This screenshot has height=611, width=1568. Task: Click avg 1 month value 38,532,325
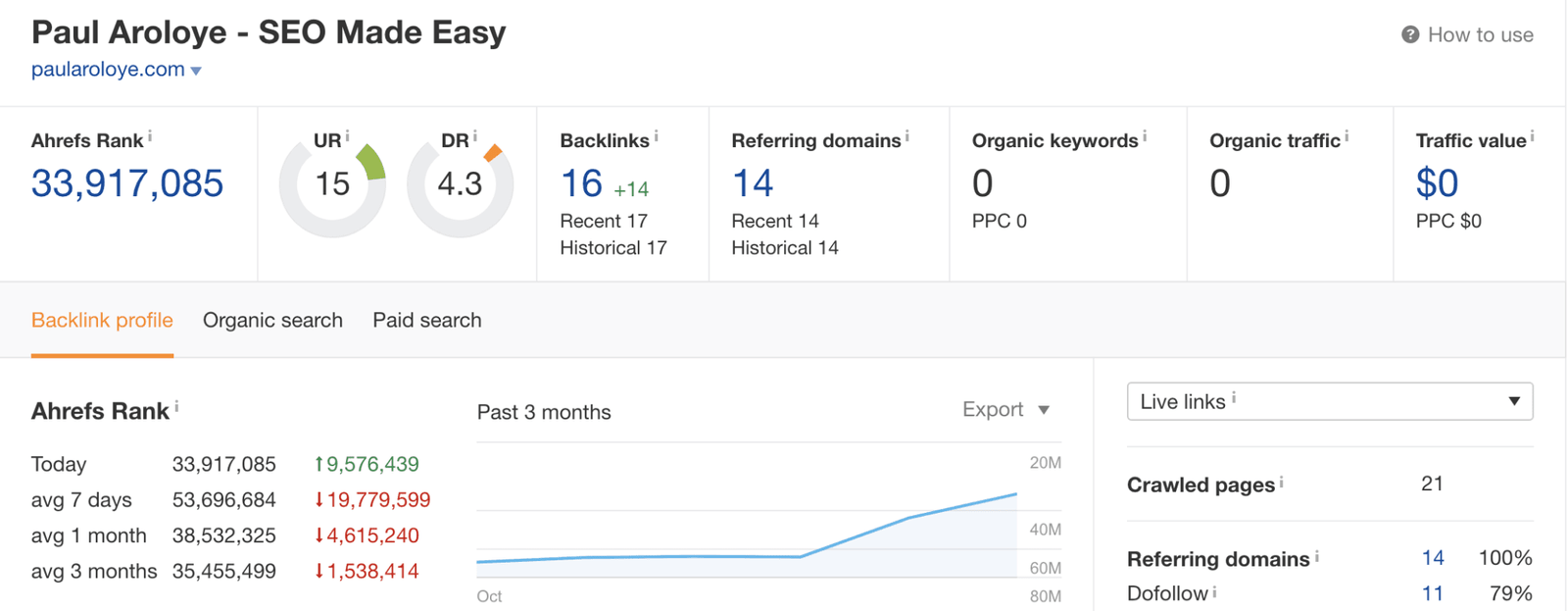click(x=224, y=535)
